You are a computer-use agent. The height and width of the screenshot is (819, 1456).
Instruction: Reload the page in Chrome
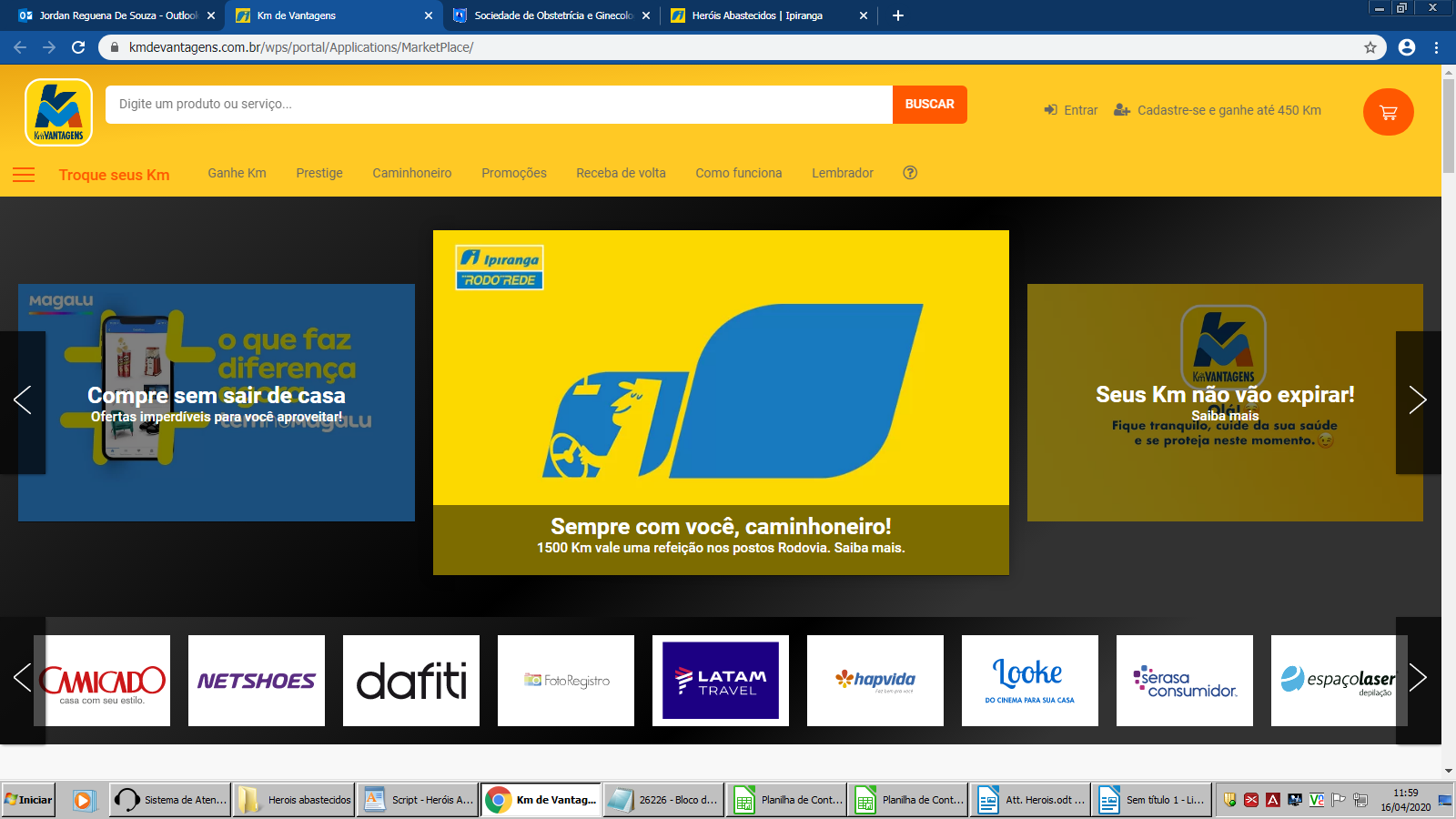click(78, 47)
